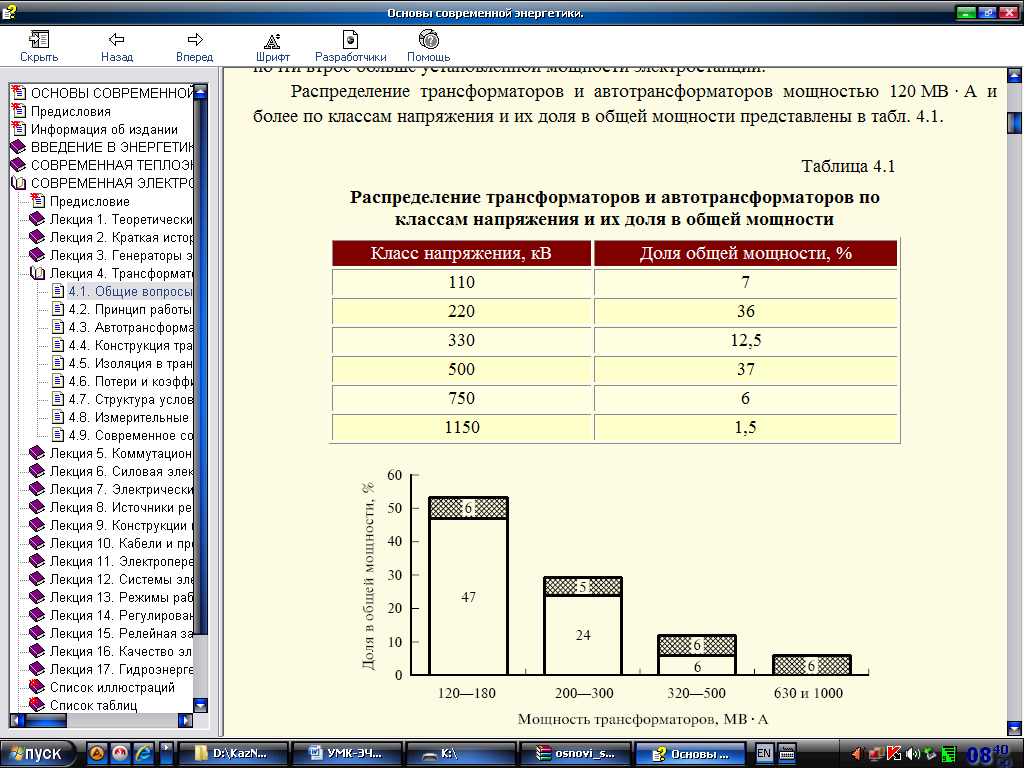The width and height of the screenshot is (1024, 768).
Task: Click tree panel vertical scrollbar thumb
Action: coord(200,366)
